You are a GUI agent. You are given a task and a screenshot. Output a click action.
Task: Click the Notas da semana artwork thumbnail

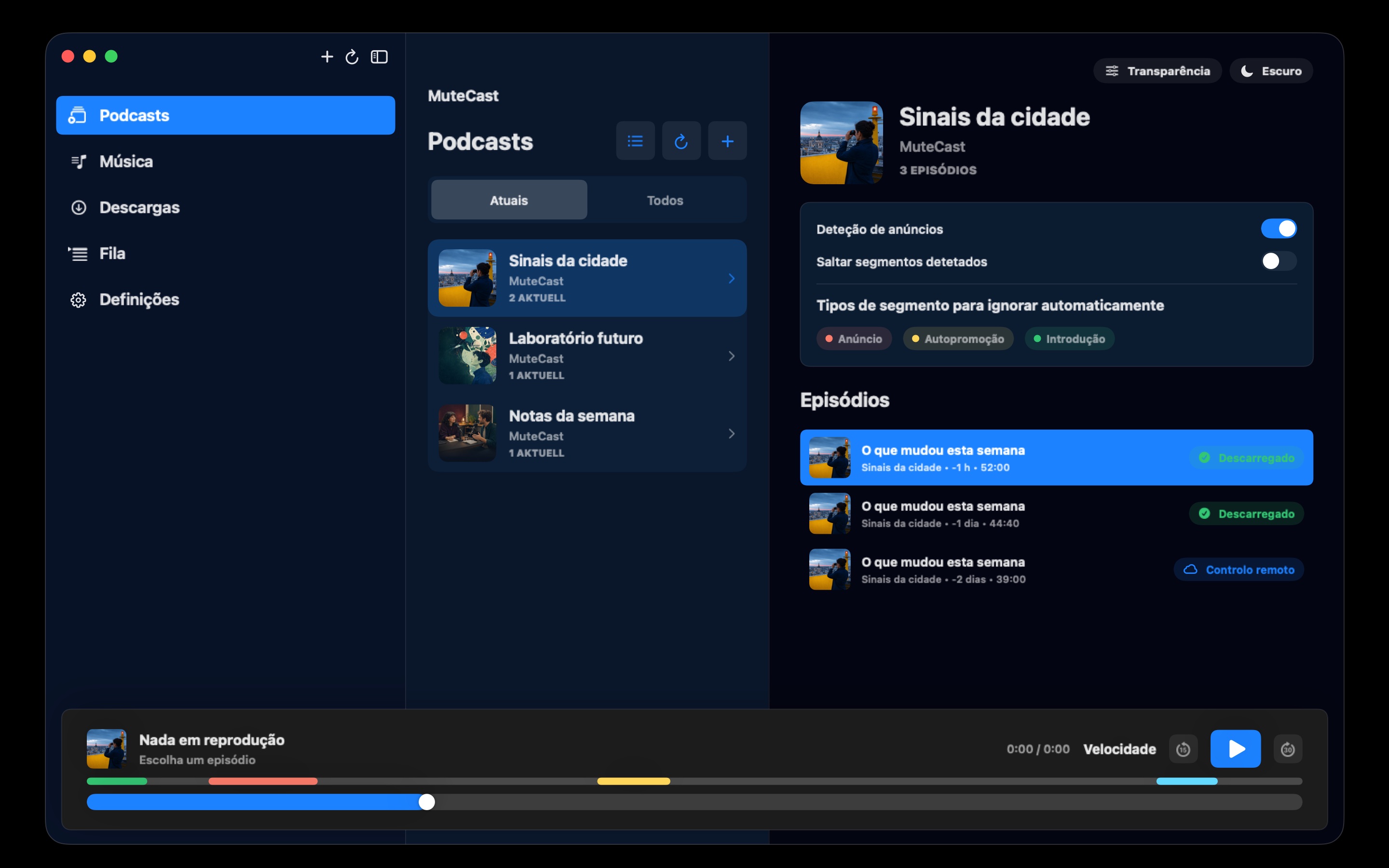click(468, 433)
